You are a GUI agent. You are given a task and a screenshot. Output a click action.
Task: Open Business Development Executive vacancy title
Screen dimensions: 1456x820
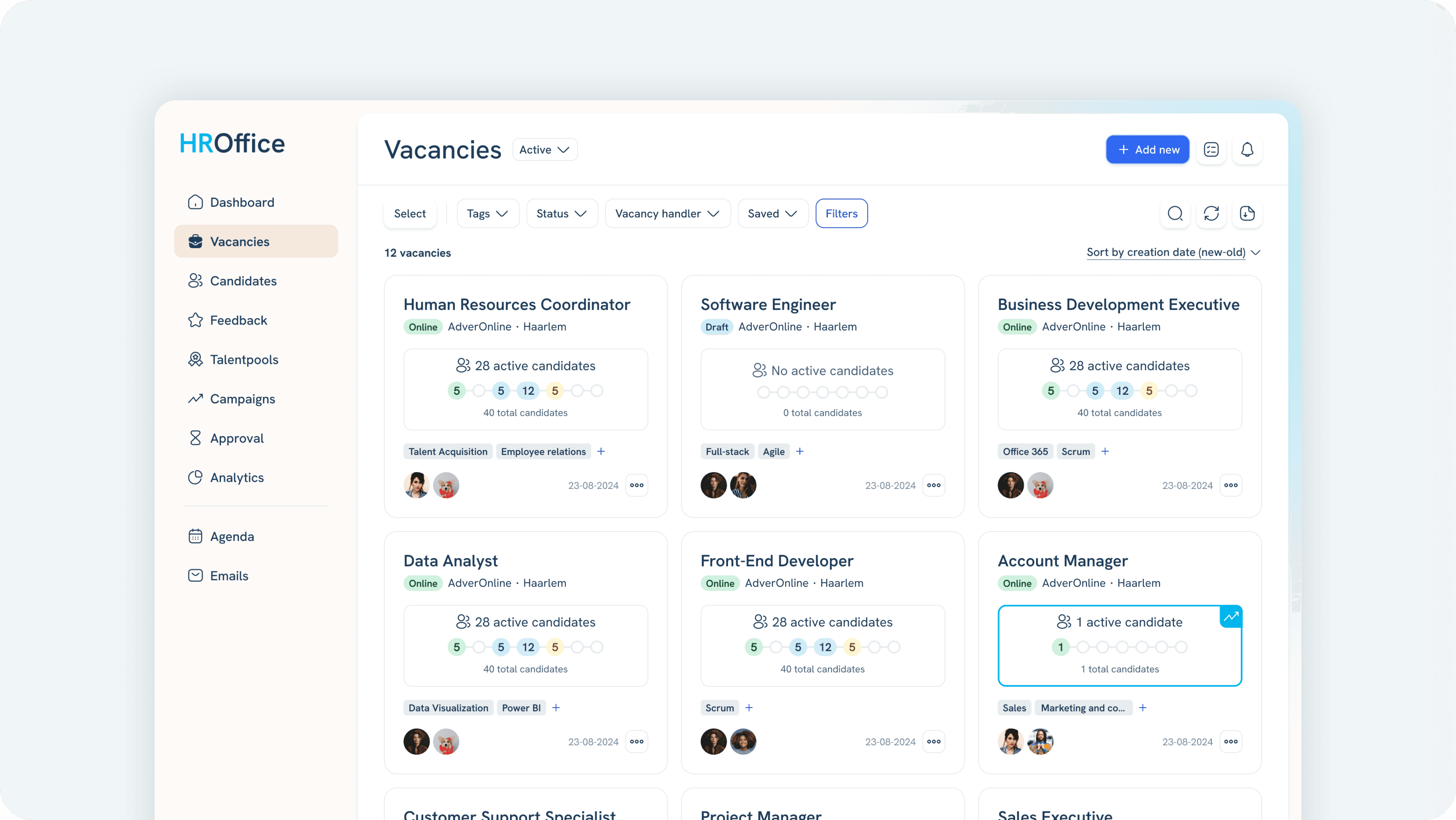click(x=1118, y=305)
